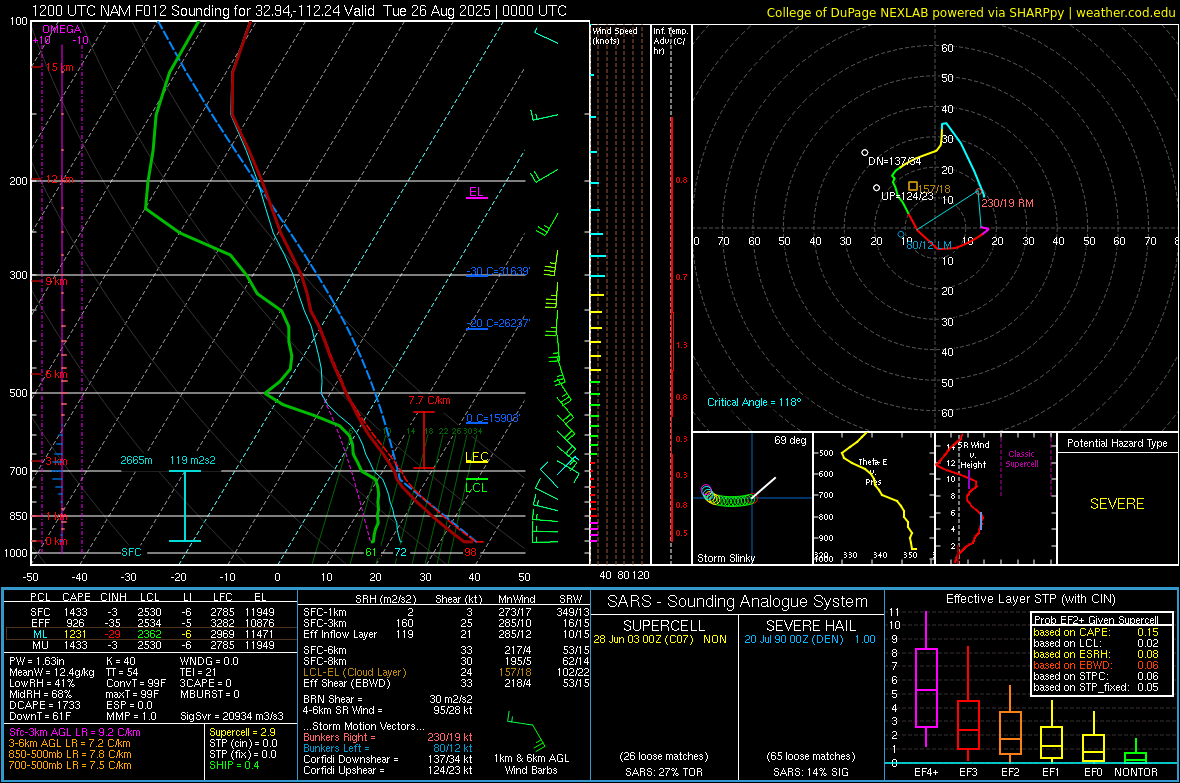Click the SR Wind v. Height plot label
The height and width of the screenshot is (783, 1180).
(973, 455)
